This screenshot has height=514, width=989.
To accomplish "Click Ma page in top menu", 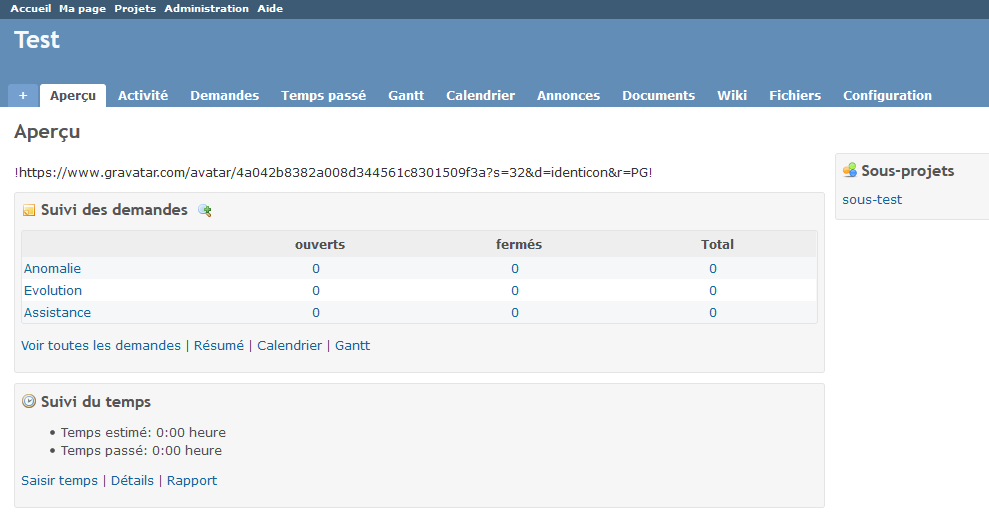I will click(x=83, y=8).
